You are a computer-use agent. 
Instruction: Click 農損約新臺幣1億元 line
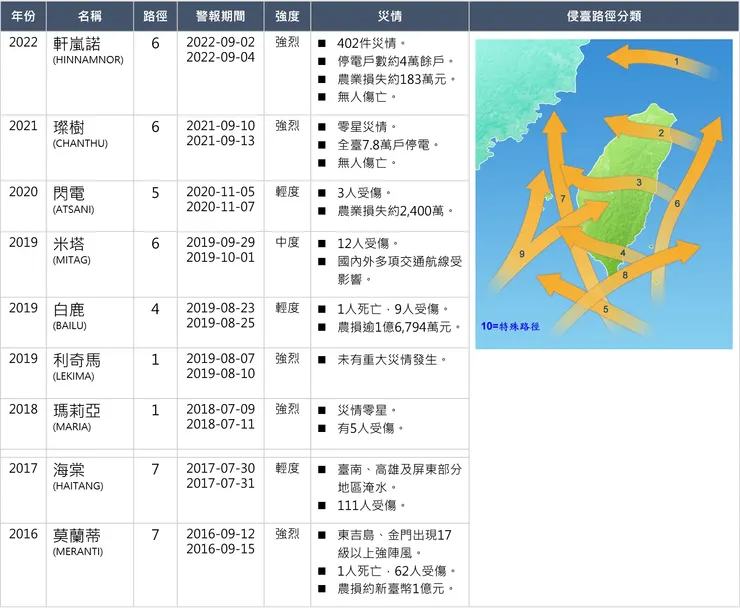click(395, 589)
